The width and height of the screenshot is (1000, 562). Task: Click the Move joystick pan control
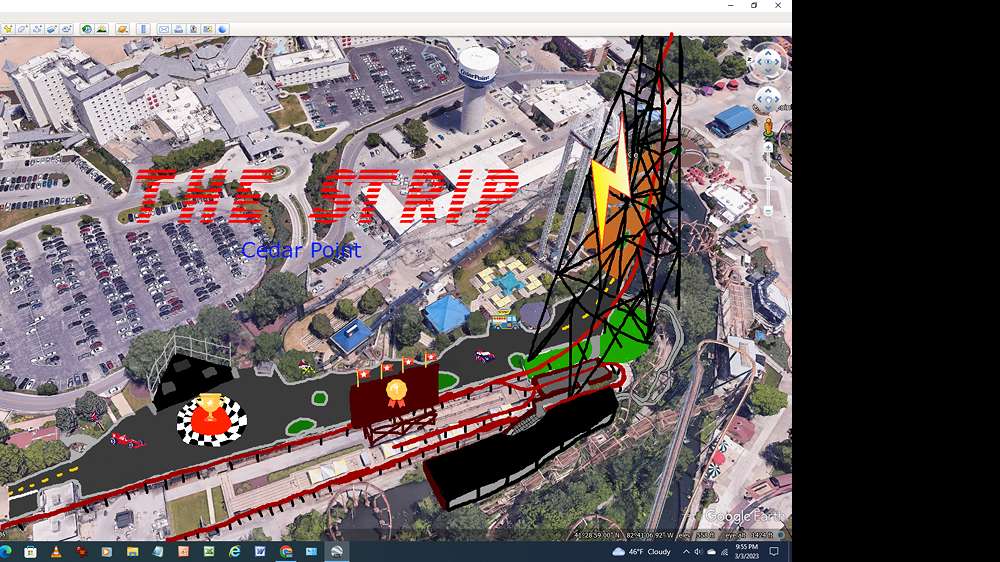click(x=767, y=100)
